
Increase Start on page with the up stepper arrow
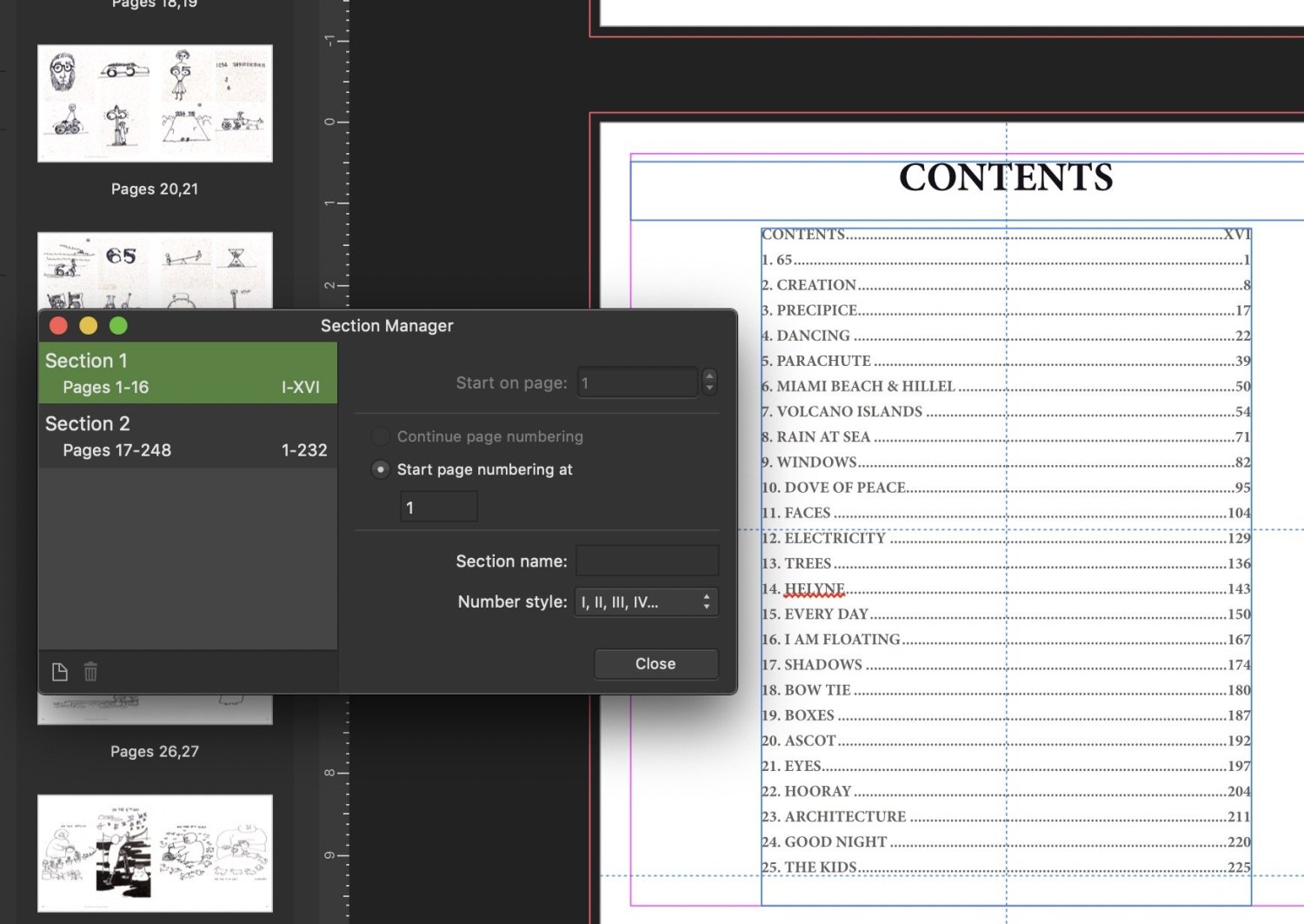click(709, 376)
